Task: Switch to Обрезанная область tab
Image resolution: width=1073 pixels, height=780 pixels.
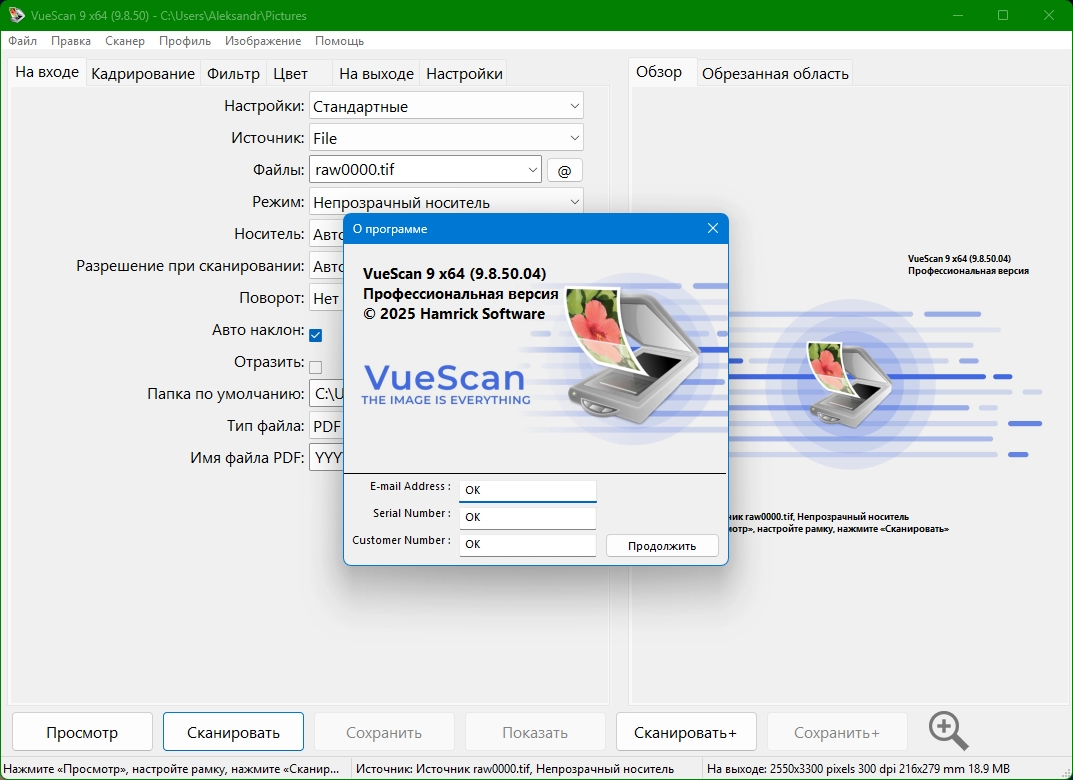Action: click(775, 73)
